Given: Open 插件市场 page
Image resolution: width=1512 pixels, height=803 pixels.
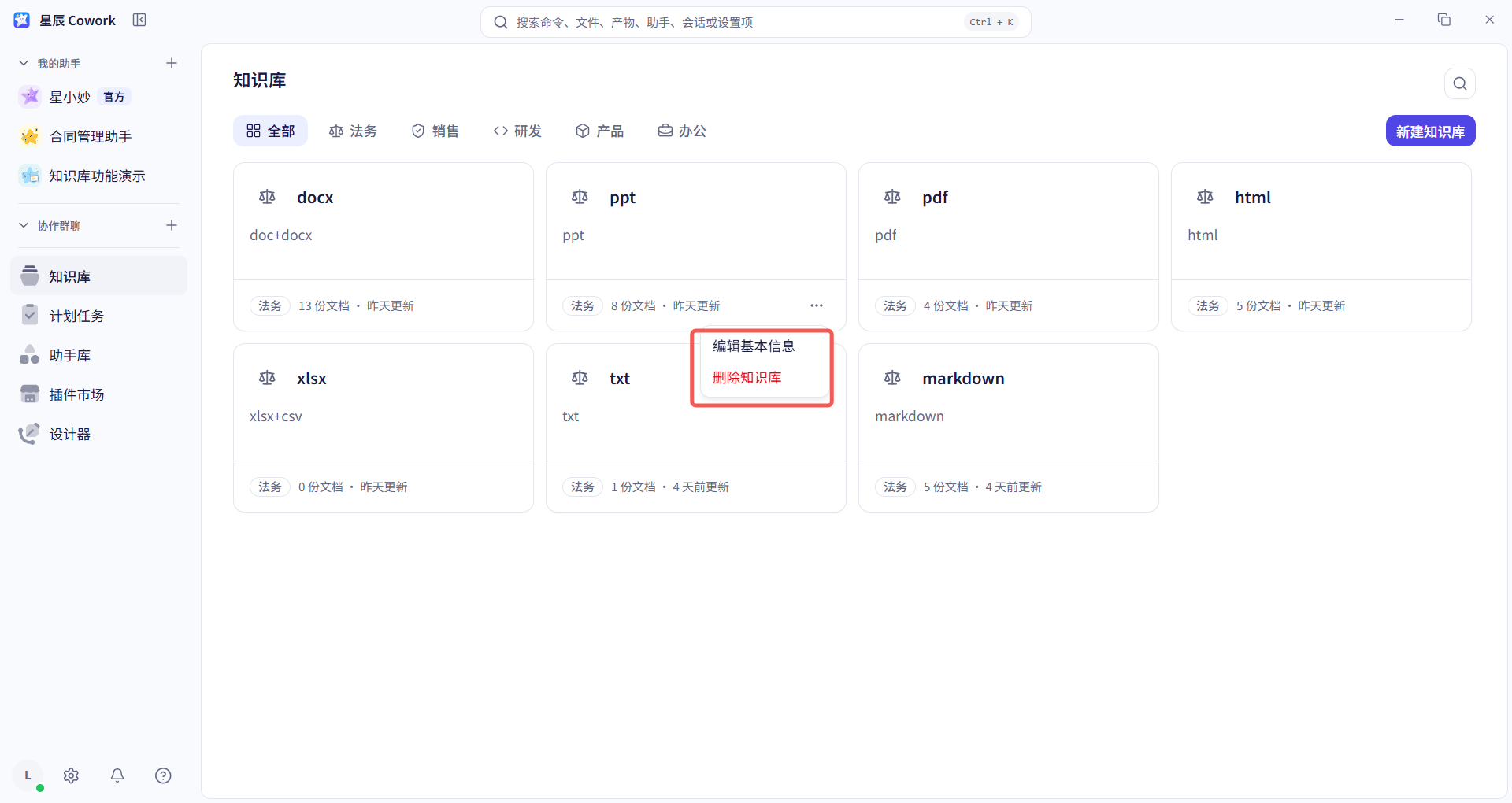Looking at the screenshot, I should point(98,394).
